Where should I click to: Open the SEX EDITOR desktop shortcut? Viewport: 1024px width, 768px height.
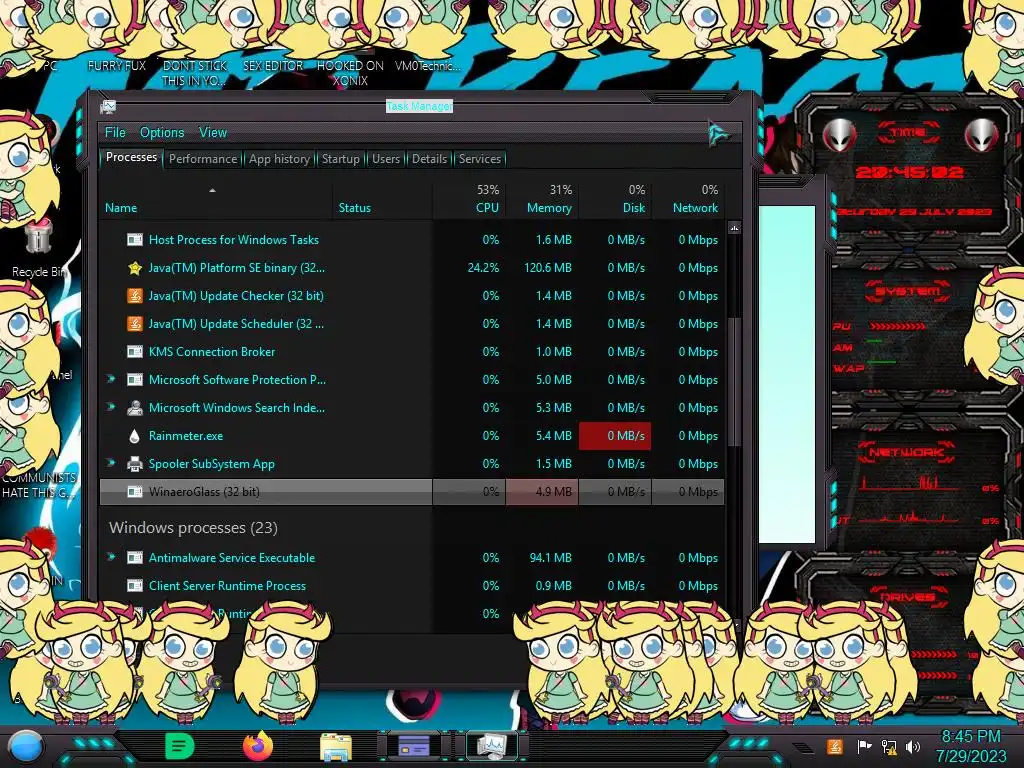[273, 66]
